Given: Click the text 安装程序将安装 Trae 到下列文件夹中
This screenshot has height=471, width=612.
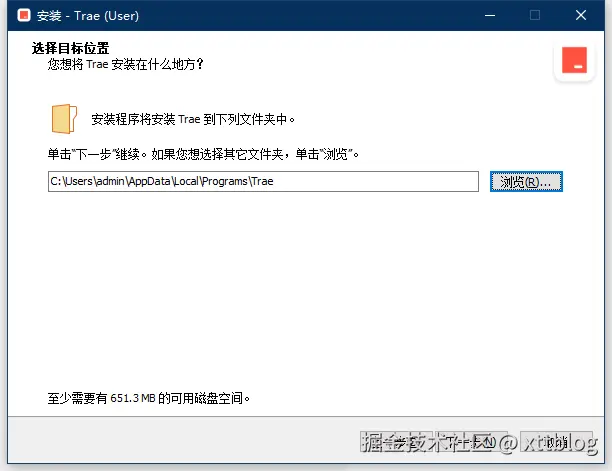Looking at the screenshot, I should point(193,119).
